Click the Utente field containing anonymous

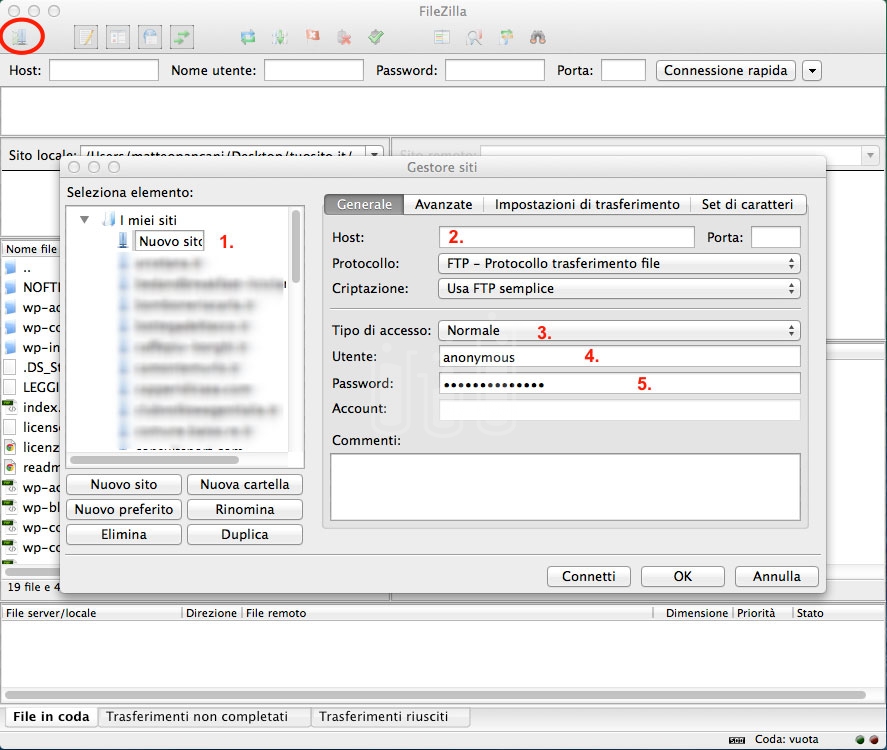point(619,357)
